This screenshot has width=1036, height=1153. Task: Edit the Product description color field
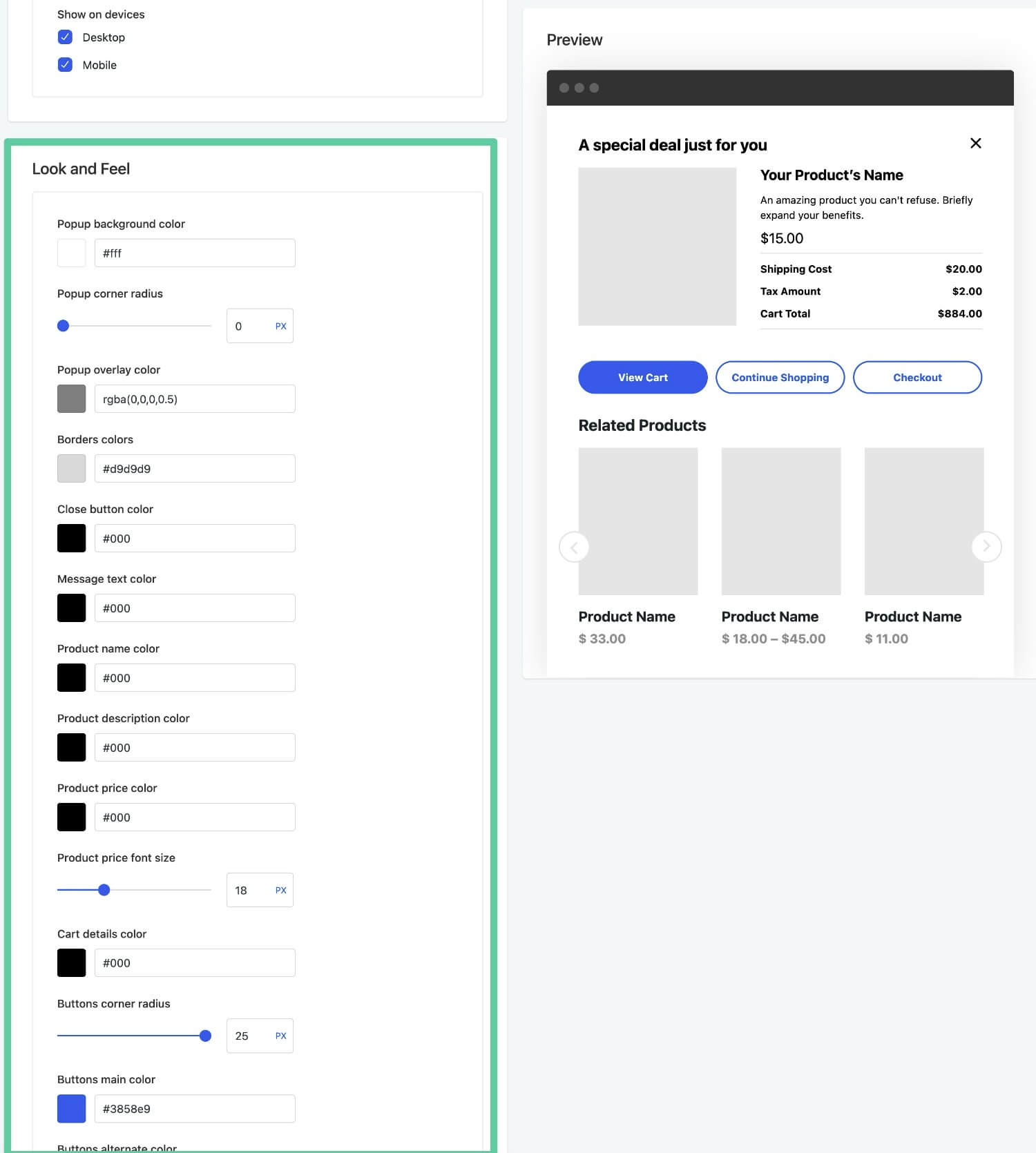pos(195,748)
